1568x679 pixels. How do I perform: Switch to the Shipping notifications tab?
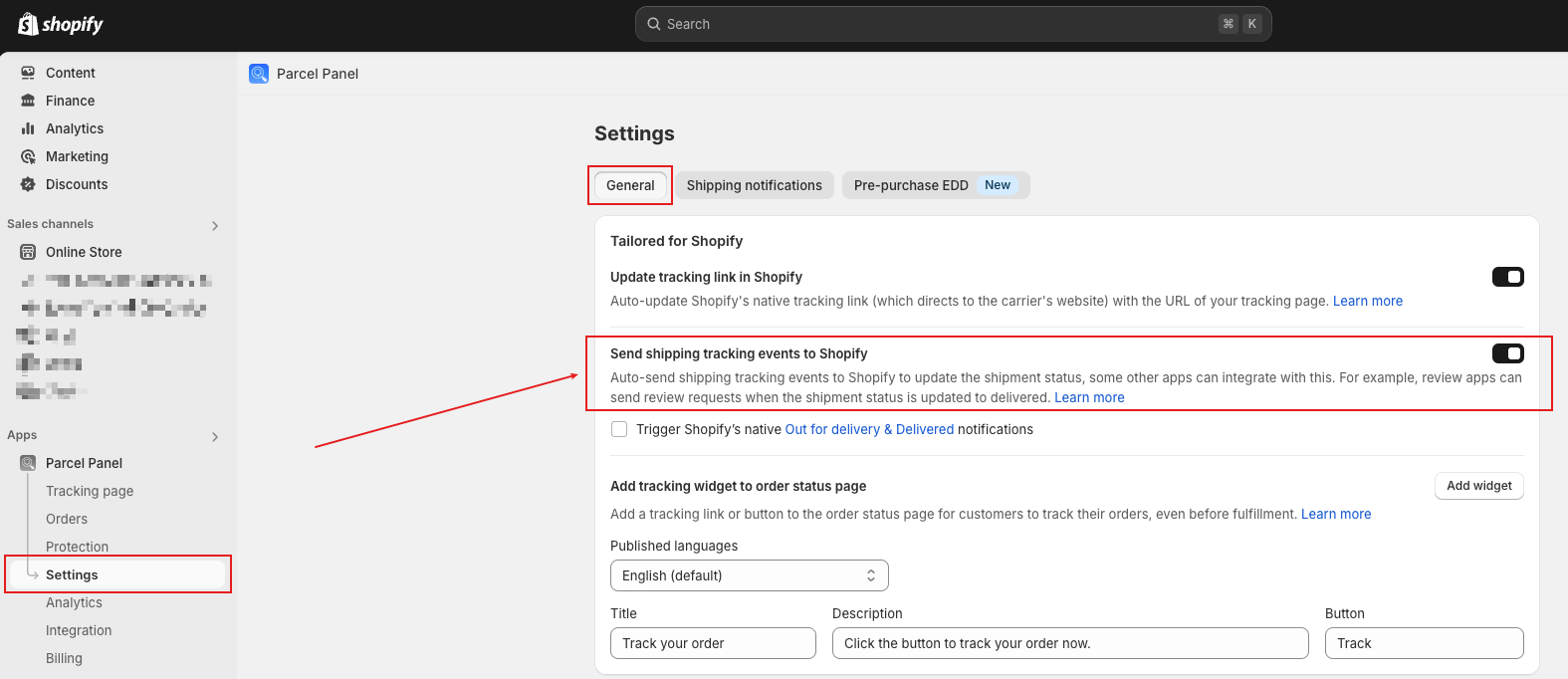(754, 185)
